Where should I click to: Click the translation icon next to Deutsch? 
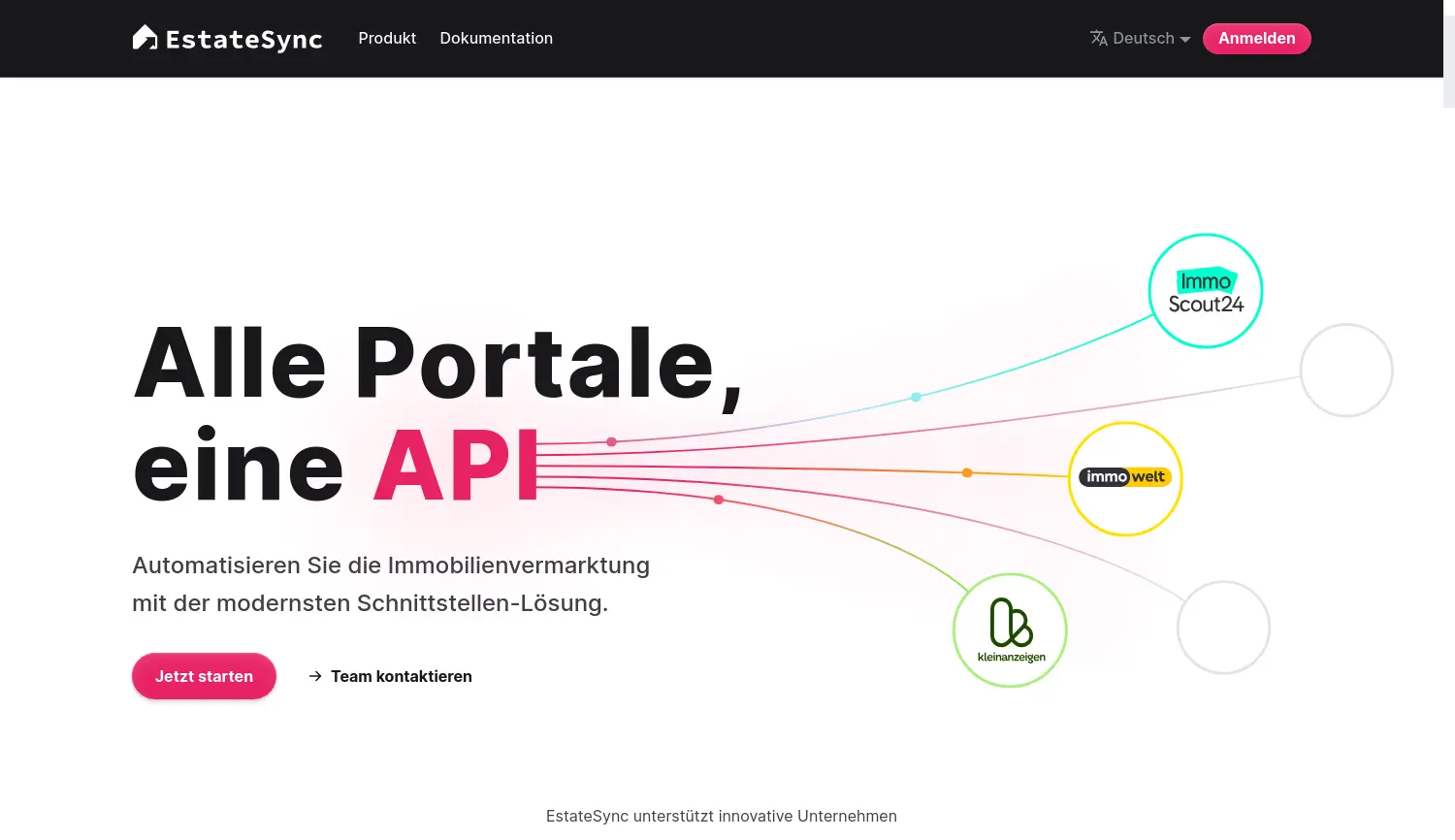click(x=1098, y=38)
